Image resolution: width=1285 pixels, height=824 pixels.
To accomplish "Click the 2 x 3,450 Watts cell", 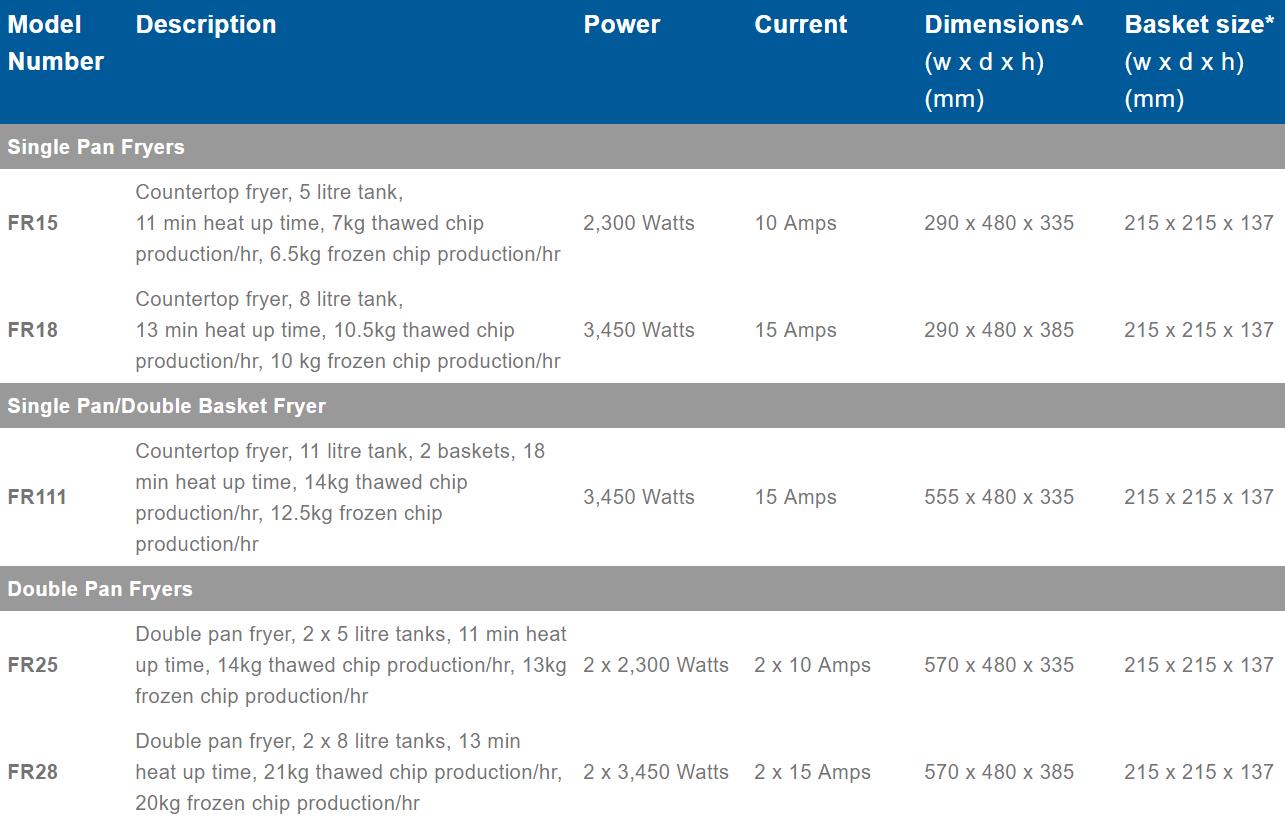I will (656, 772).
